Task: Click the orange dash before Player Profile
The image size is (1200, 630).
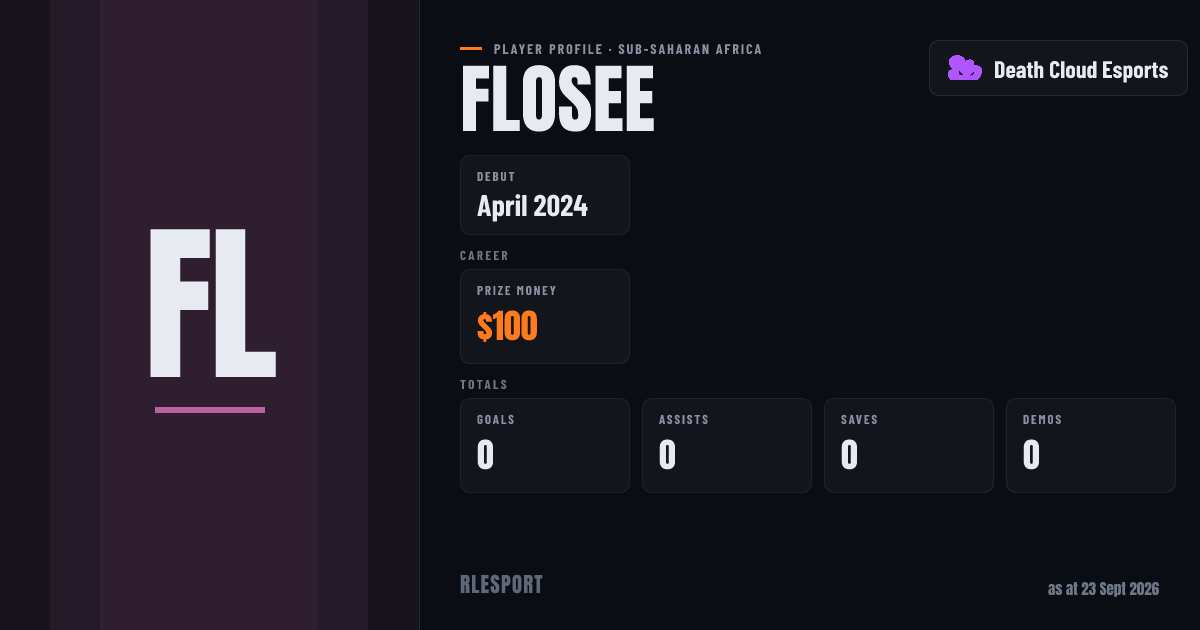Action: click(x=471, y=49)
